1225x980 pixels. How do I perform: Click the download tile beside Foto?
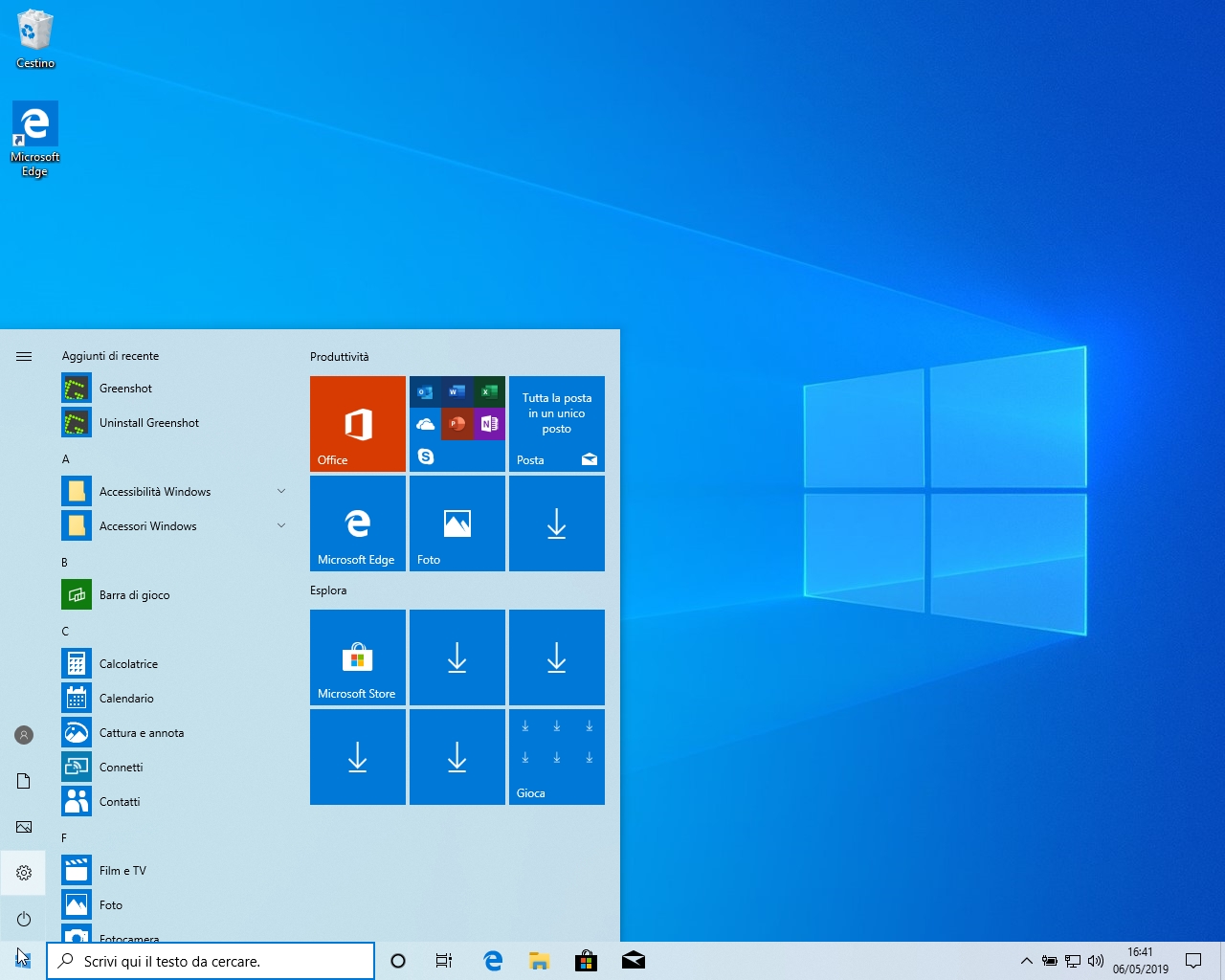click(x=557, y=523)
